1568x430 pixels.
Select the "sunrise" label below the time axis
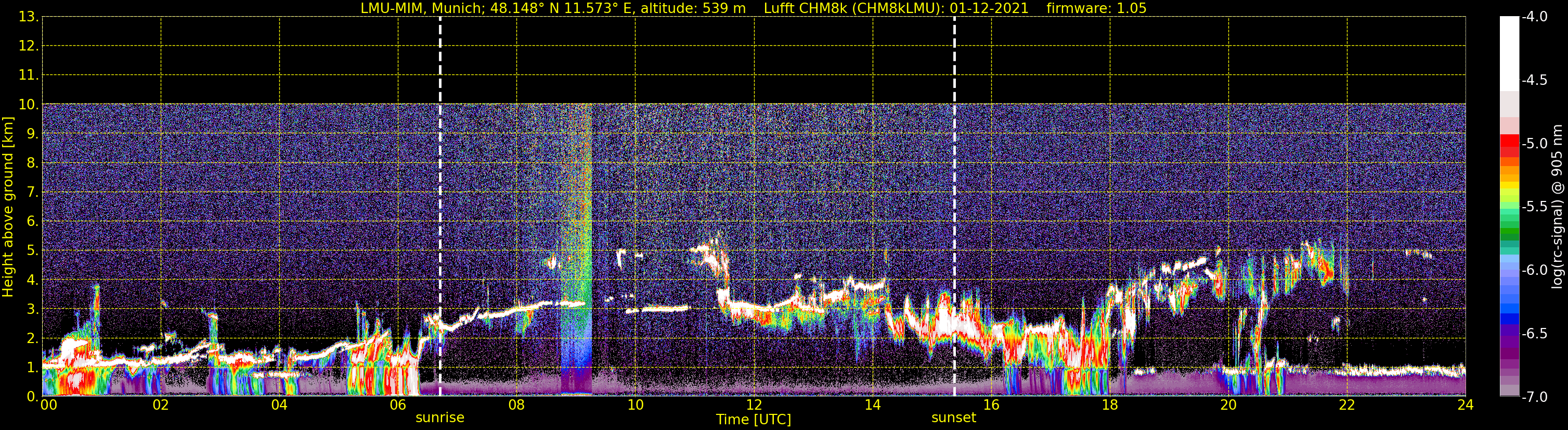[x=440, y=418]
